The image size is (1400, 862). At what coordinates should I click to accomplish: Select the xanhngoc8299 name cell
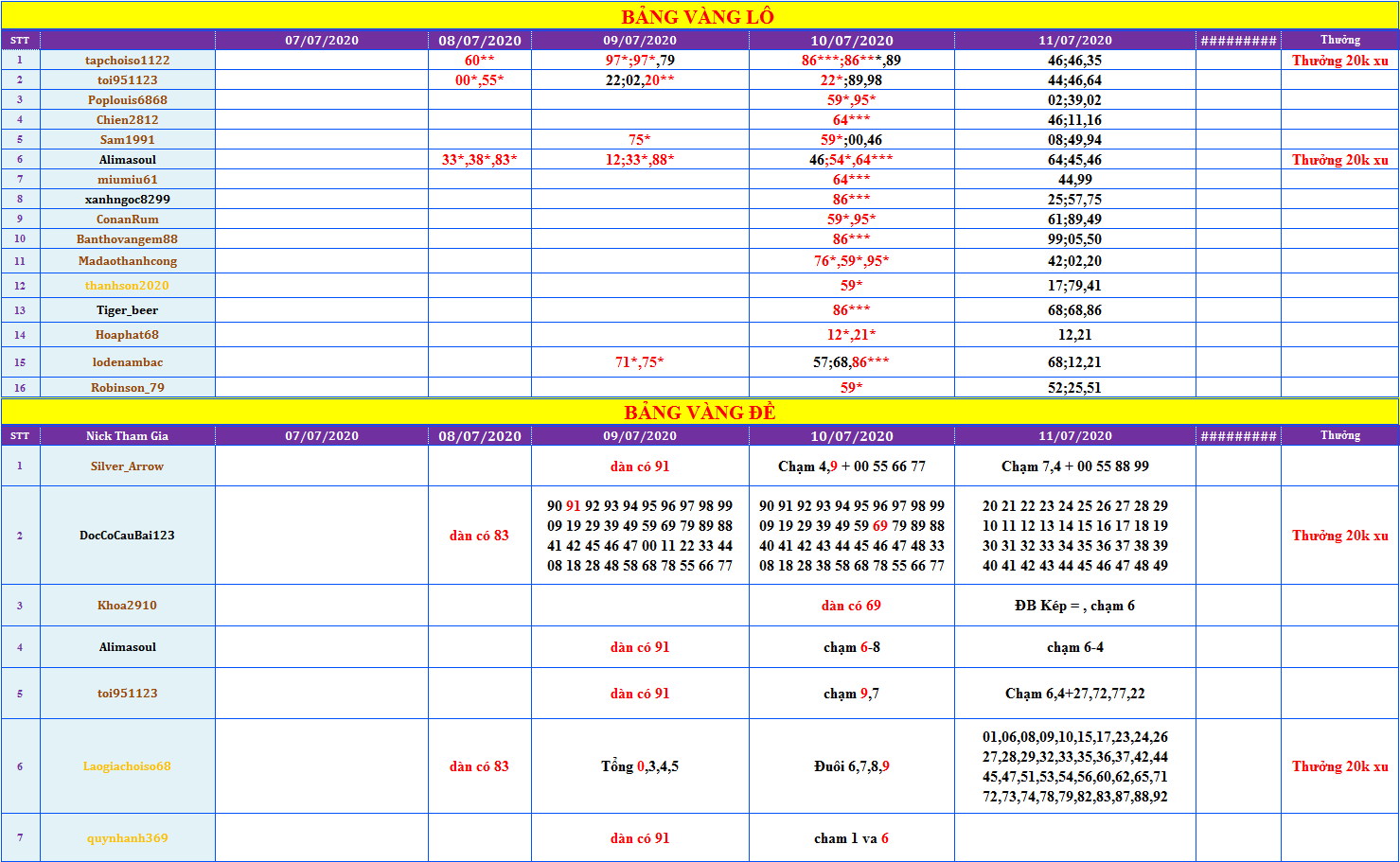point(128,200)
